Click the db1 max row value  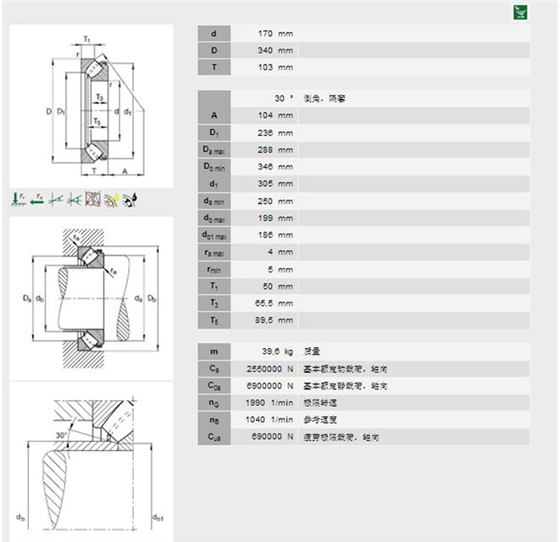[275, 235]
